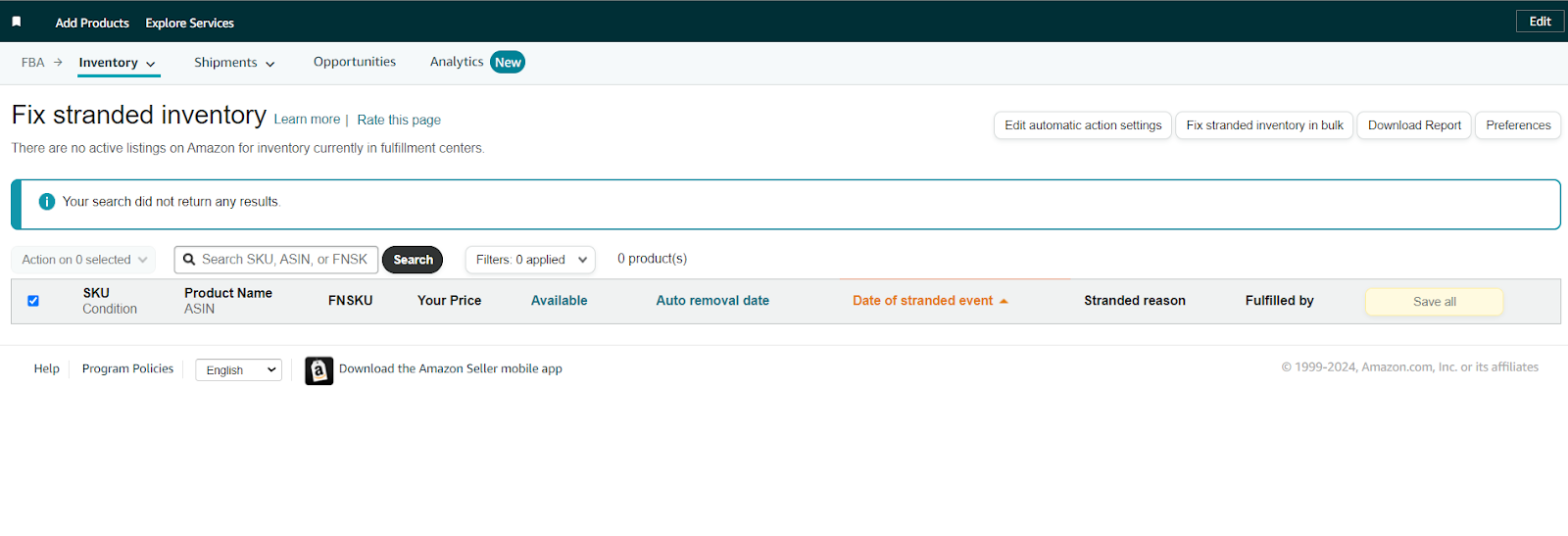Open the Action on 0 selected dropdown
The height and width of the screenshot is (536, 1568).
tap(83, 260)
